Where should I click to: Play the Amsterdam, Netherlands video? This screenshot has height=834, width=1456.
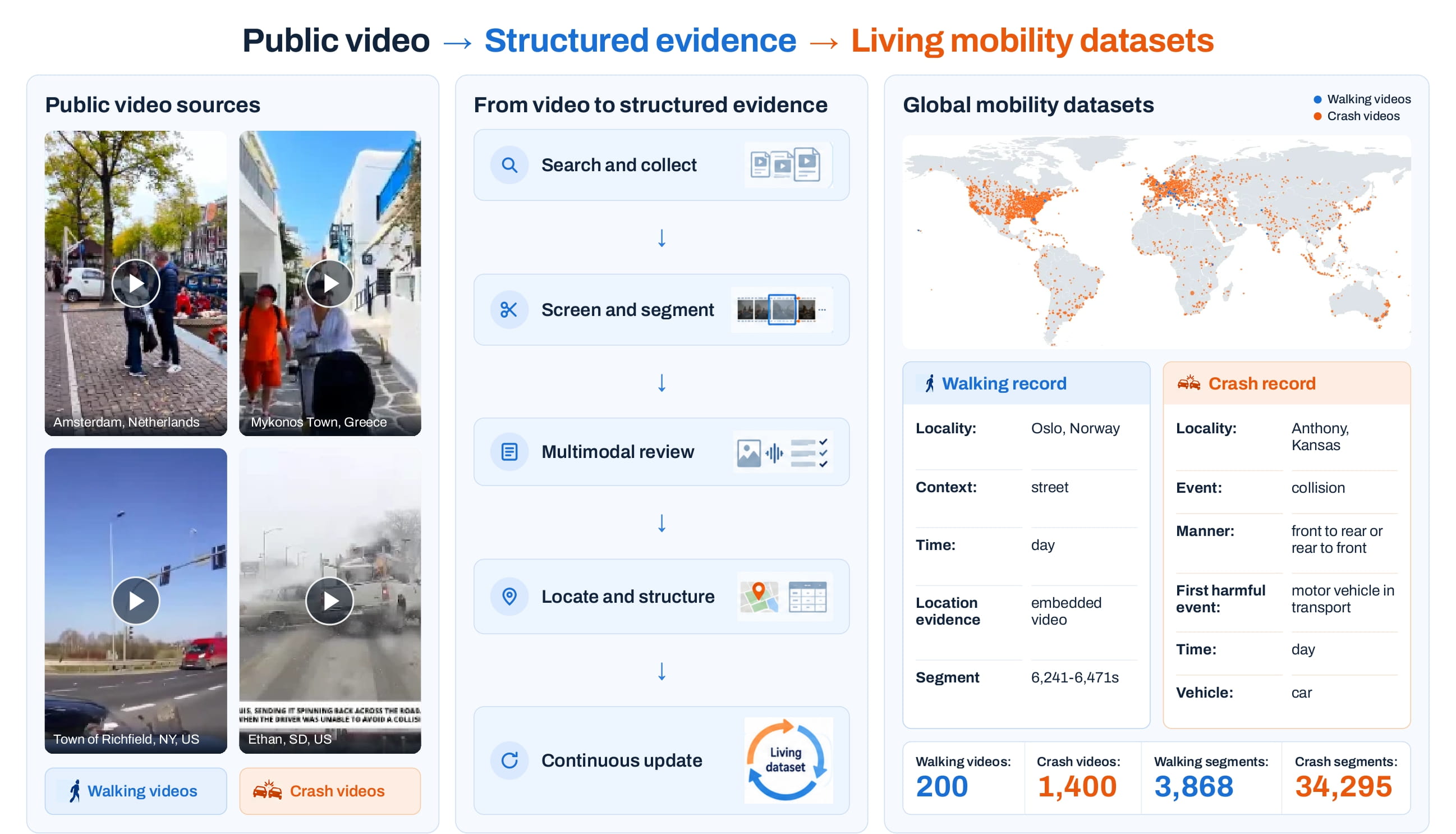(136, 283)
